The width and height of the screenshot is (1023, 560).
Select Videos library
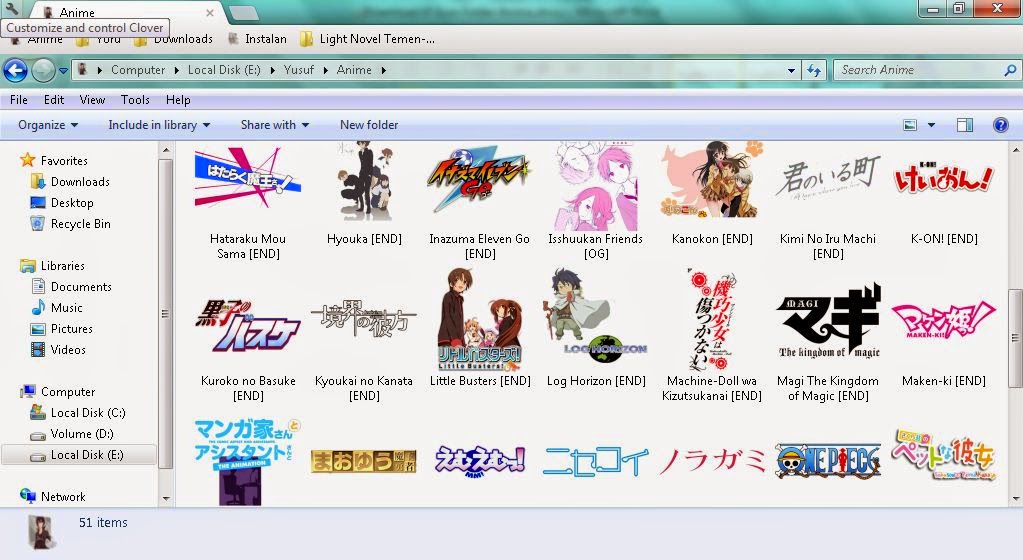pyautogui.click(x=59, y=350)
